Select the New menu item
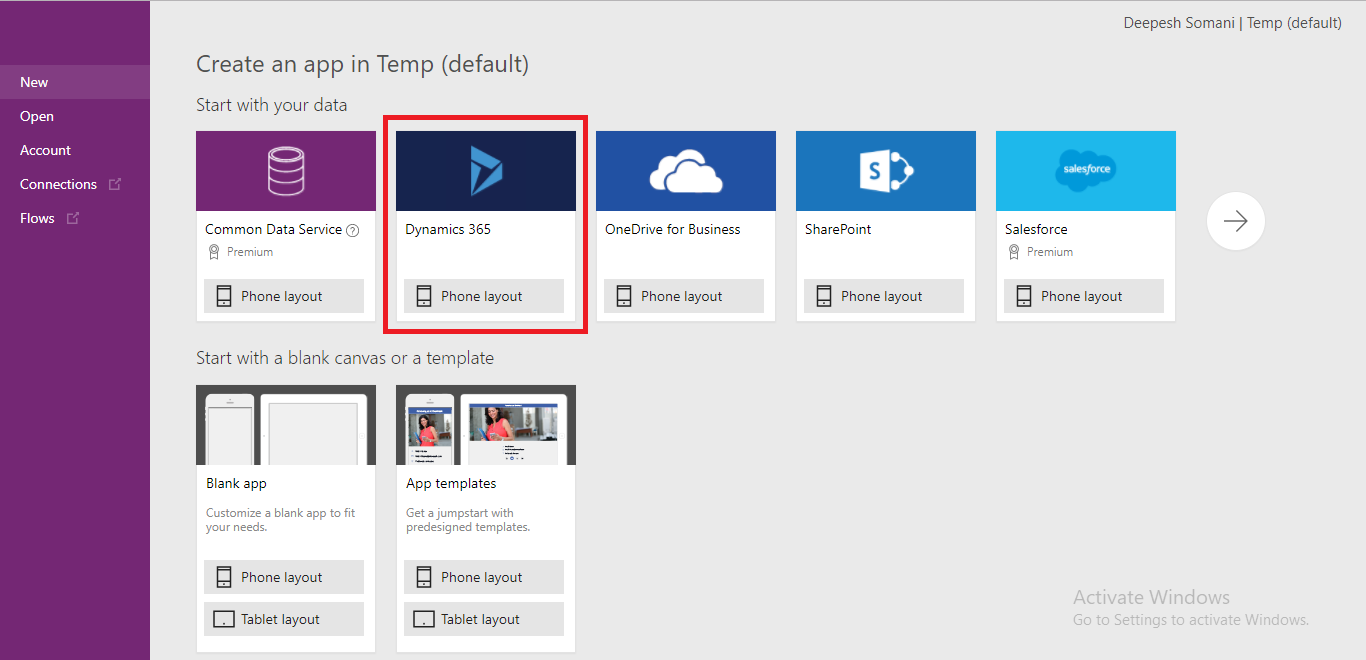Viewport: 1366px width, 660px height. coord(75,82)
